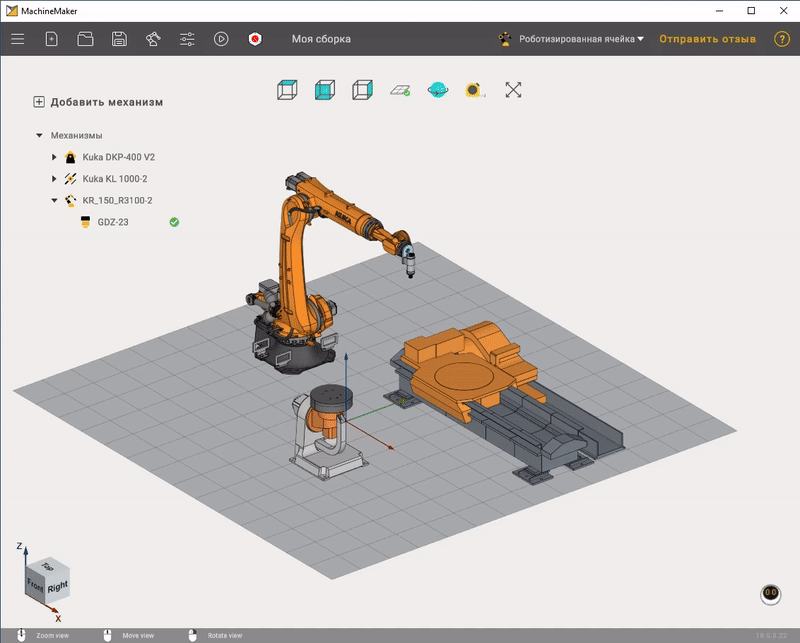Save the assembly with floppy icon
Screen dimensions: 800x643
119,39
